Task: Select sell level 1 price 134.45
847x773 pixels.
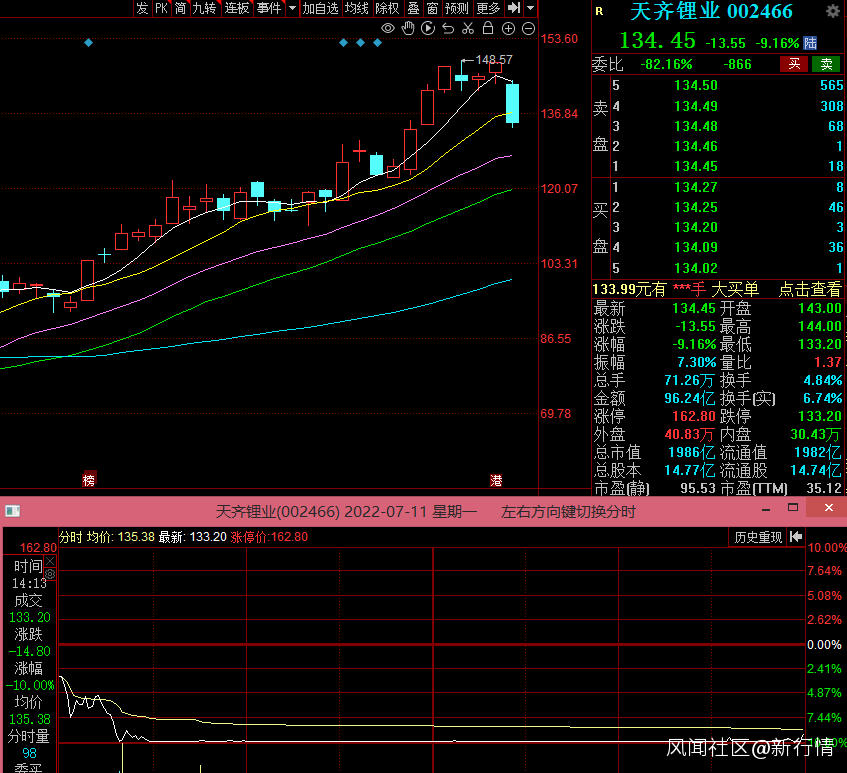Action: point(696,166)
